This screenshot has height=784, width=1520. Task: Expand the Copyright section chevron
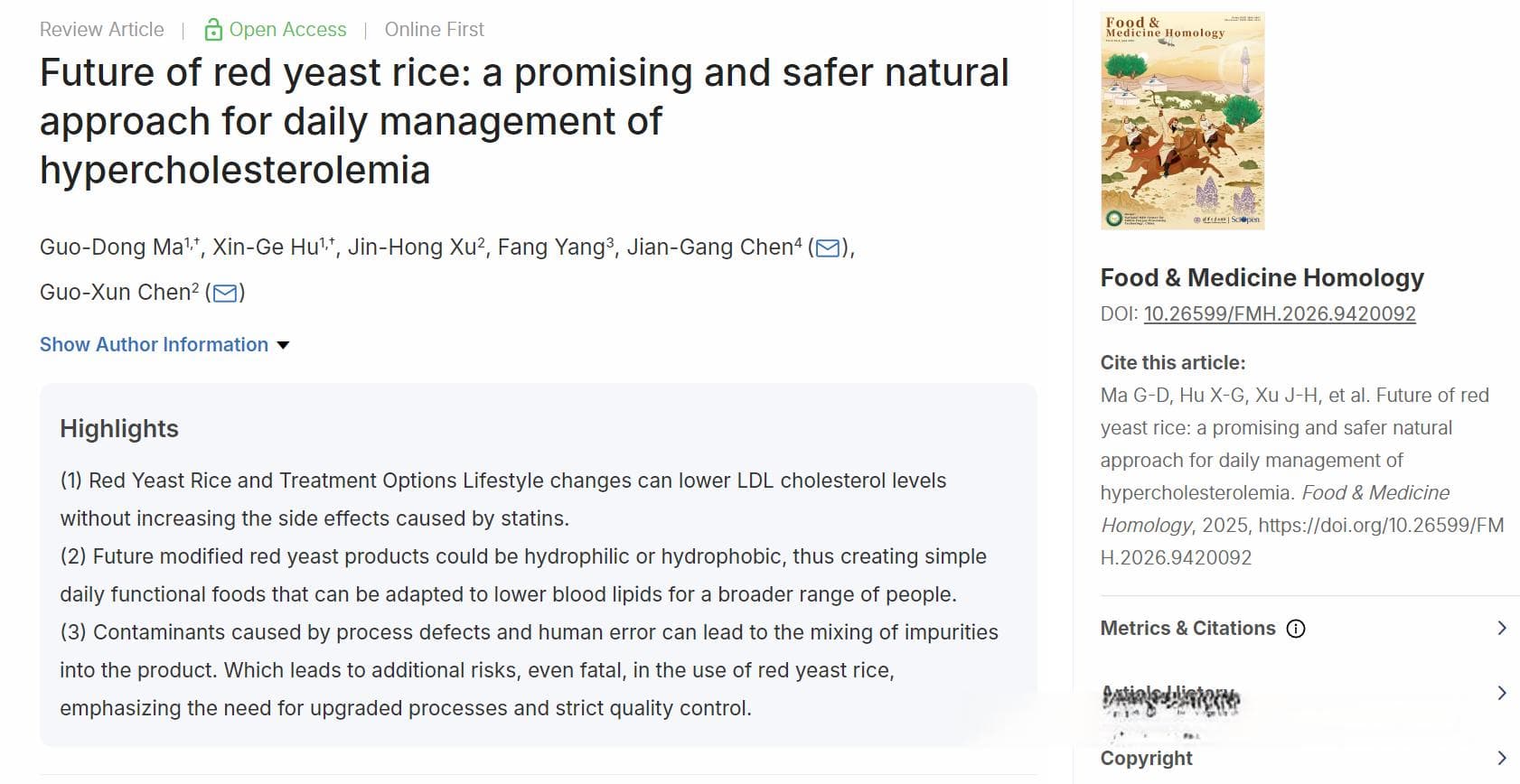click(x=1502, y=758)
